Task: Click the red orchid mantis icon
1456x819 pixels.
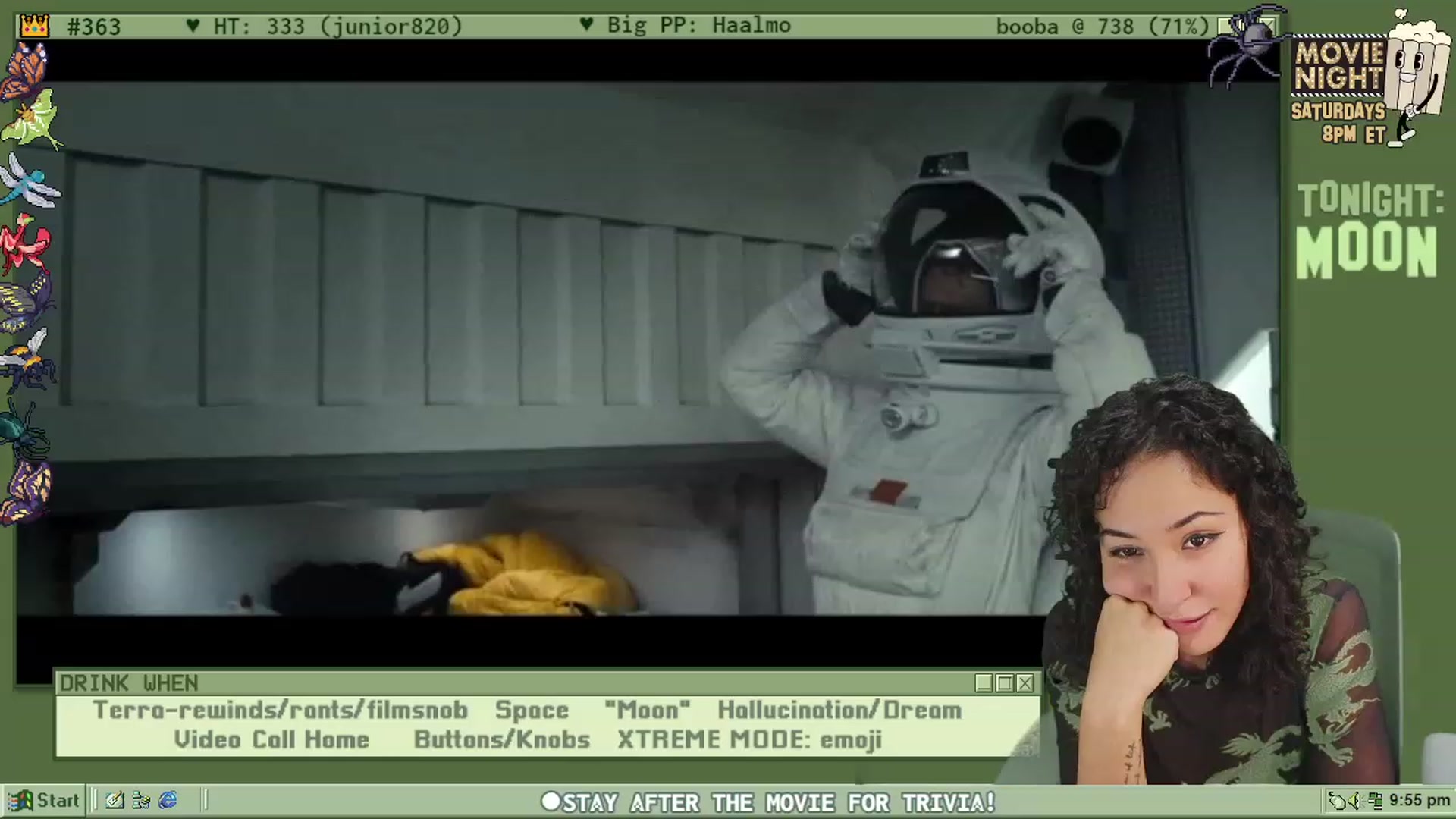Action: click(25, 243)
